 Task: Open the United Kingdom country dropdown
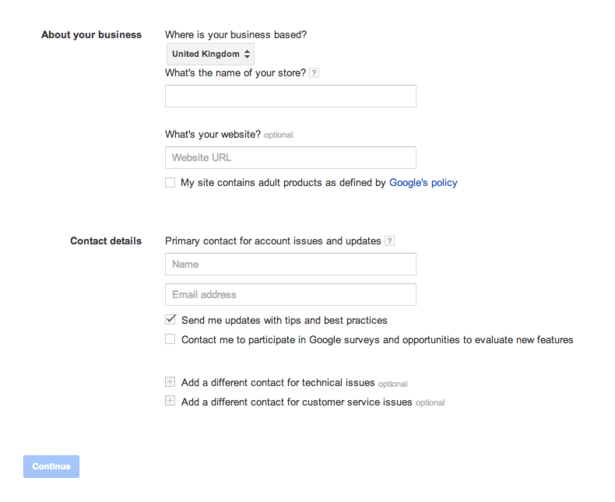211,54
